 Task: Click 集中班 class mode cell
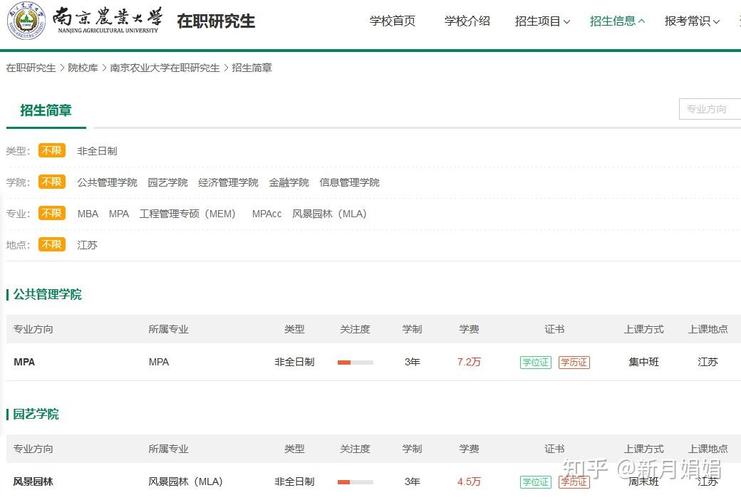point(643,362)
